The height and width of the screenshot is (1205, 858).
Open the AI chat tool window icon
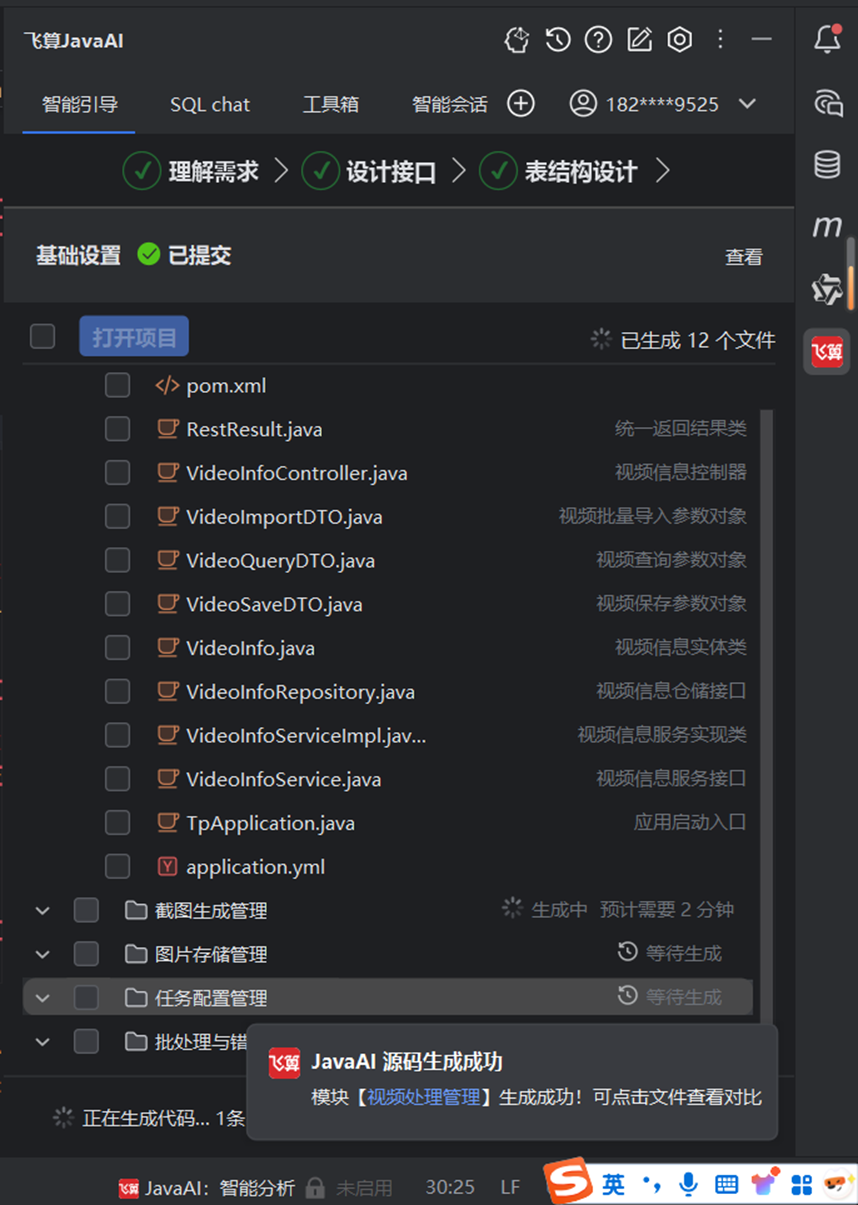(827, 102)
